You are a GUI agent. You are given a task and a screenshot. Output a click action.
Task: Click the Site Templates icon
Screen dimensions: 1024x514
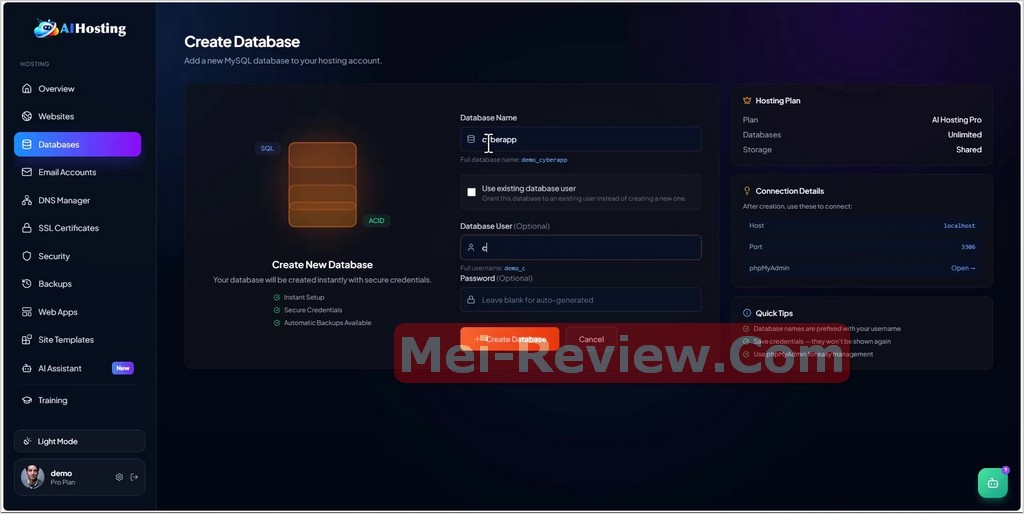(27, 340)
